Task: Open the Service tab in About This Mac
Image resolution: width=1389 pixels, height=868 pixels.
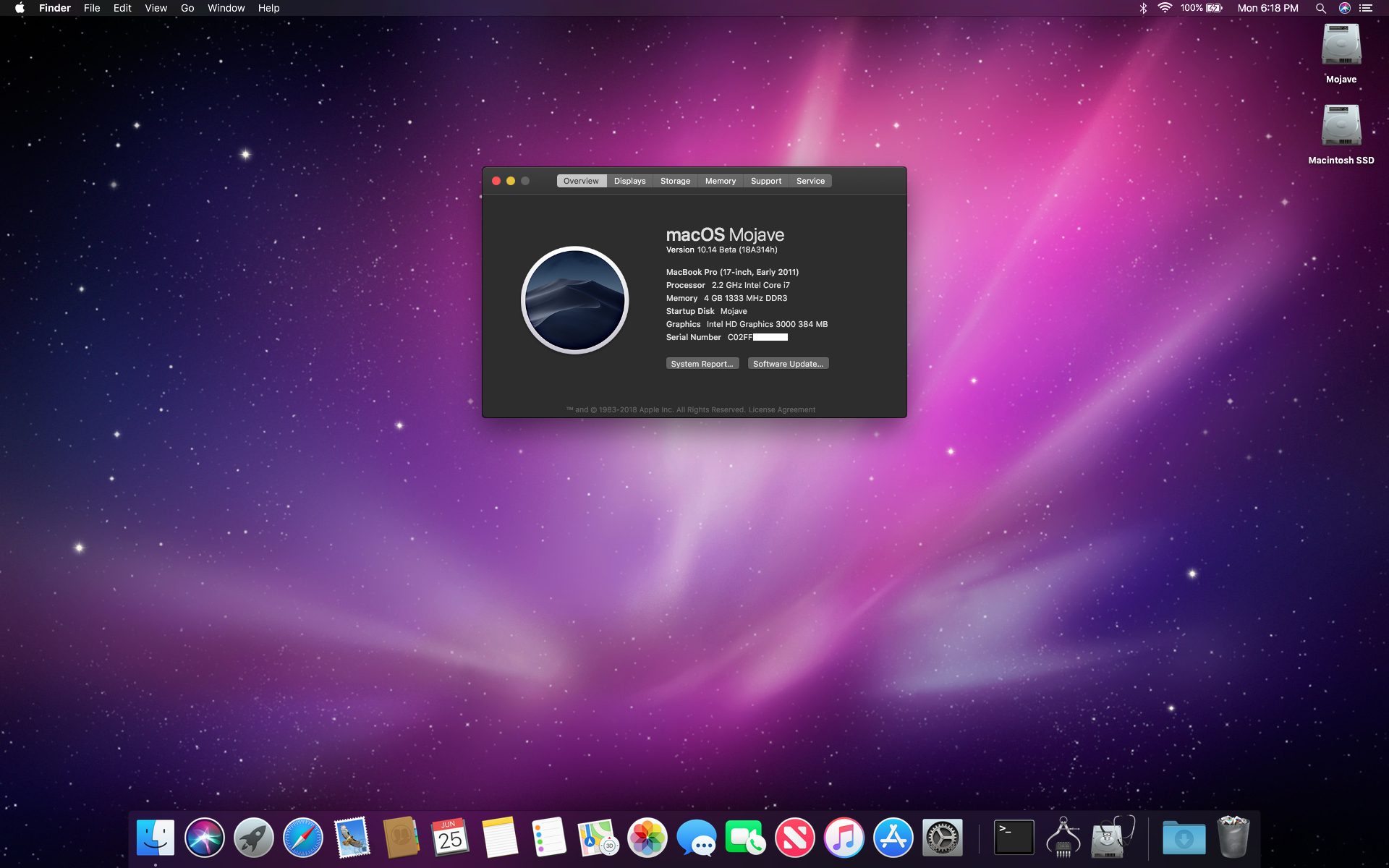Action: pyautogui.click(x=810, y=181)
